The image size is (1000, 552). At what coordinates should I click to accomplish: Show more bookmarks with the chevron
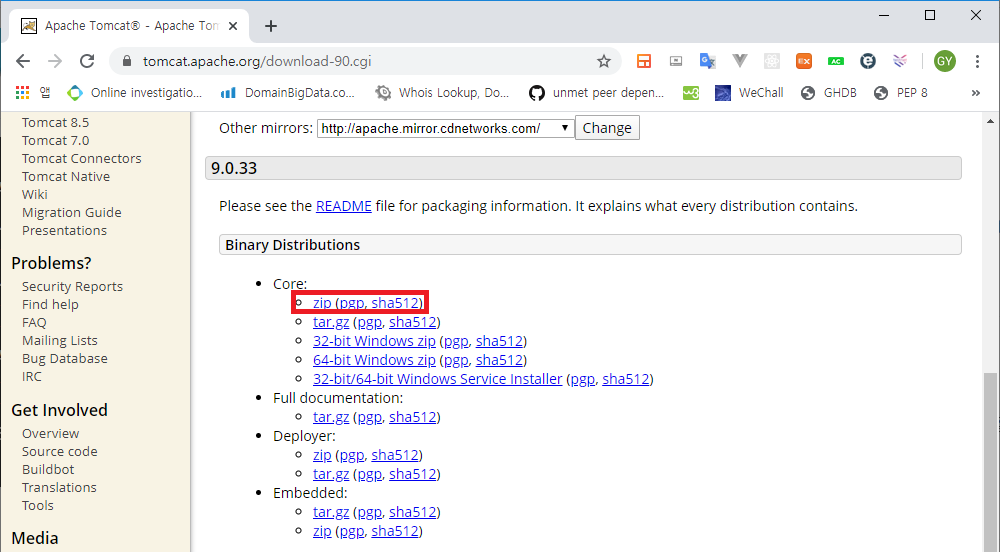(976, 93)
